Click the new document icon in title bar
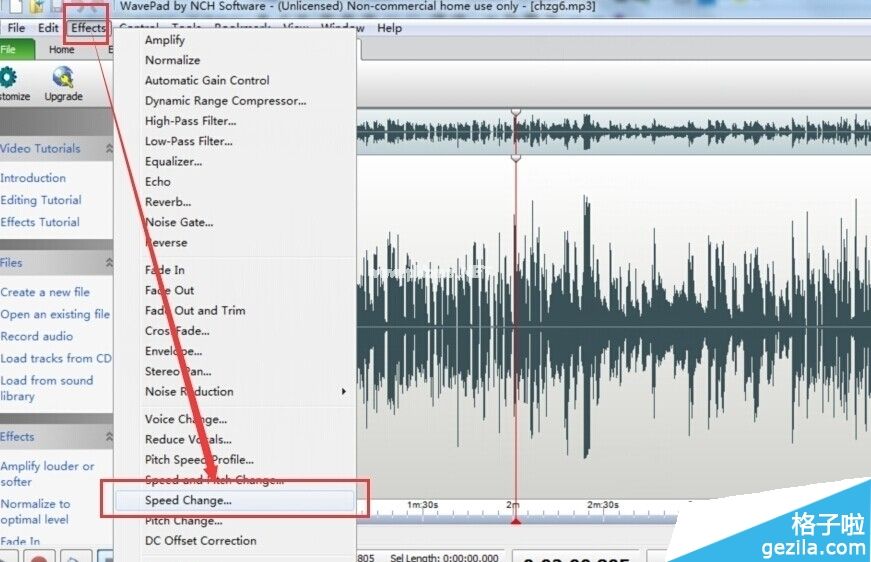This screenshot has height=562, width=871. (12, 7)
